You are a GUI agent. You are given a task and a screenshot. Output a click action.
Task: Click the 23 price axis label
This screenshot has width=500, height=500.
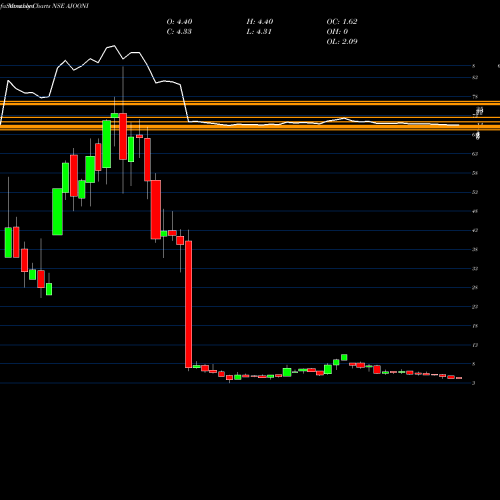[475, 307]
